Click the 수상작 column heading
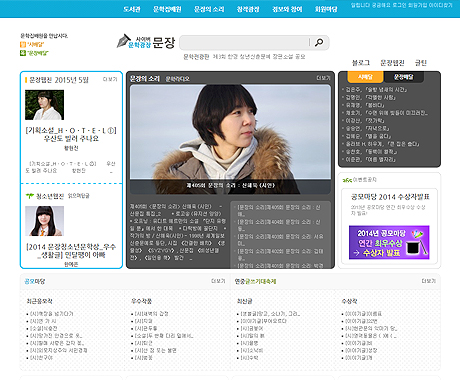The image size is (460, 380). coord(349,301)
